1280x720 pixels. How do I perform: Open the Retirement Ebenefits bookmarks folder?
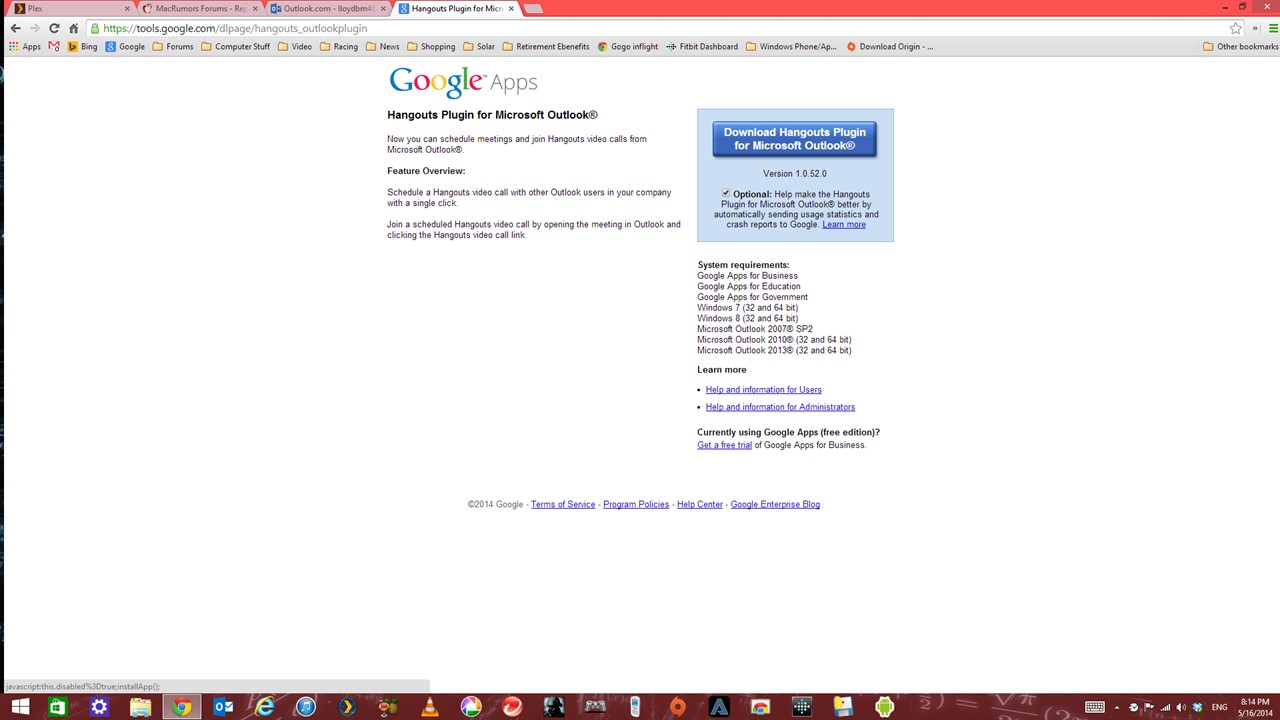[x=546, y=46]
